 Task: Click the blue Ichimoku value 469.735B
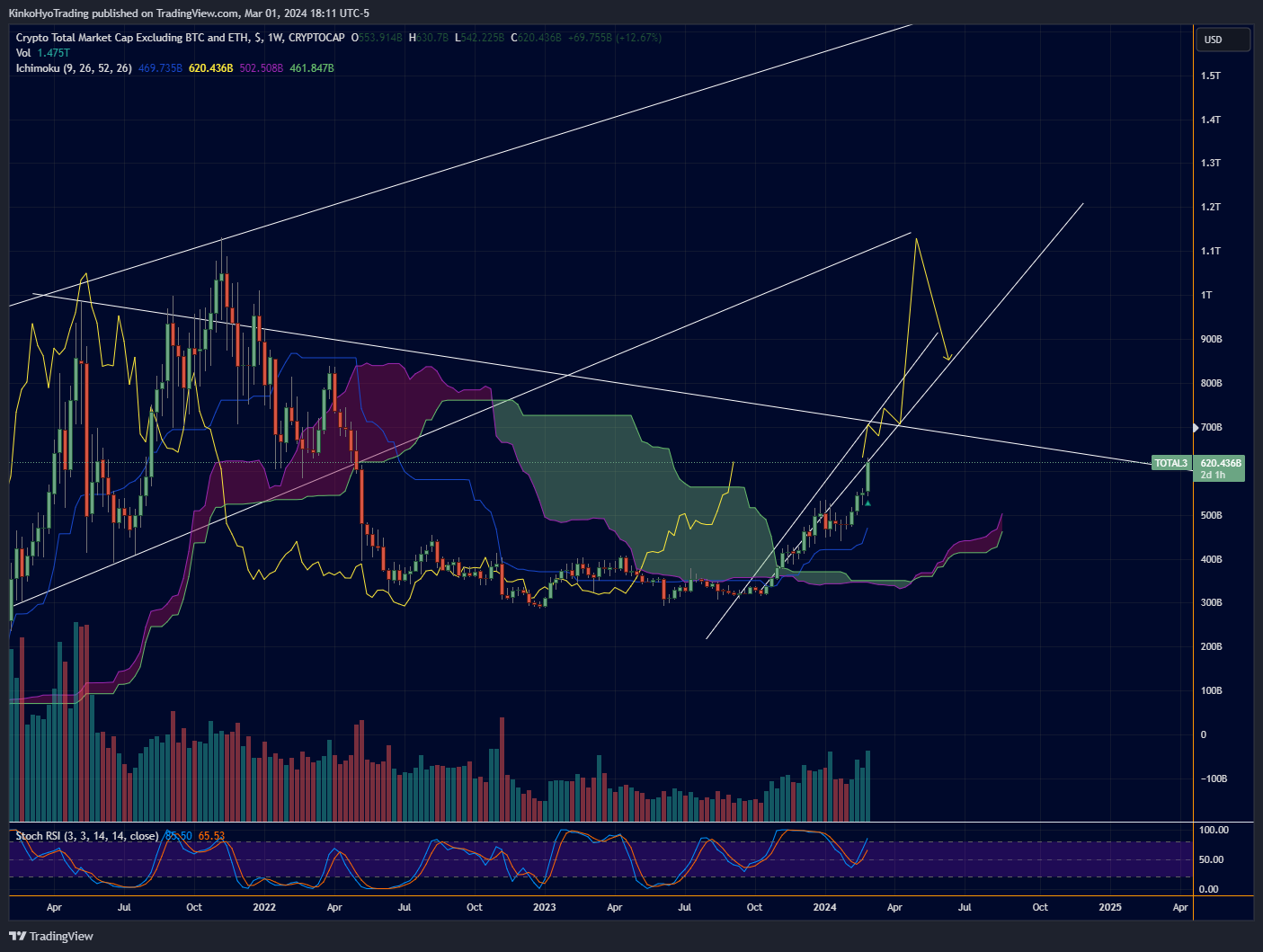click(161, 68)
